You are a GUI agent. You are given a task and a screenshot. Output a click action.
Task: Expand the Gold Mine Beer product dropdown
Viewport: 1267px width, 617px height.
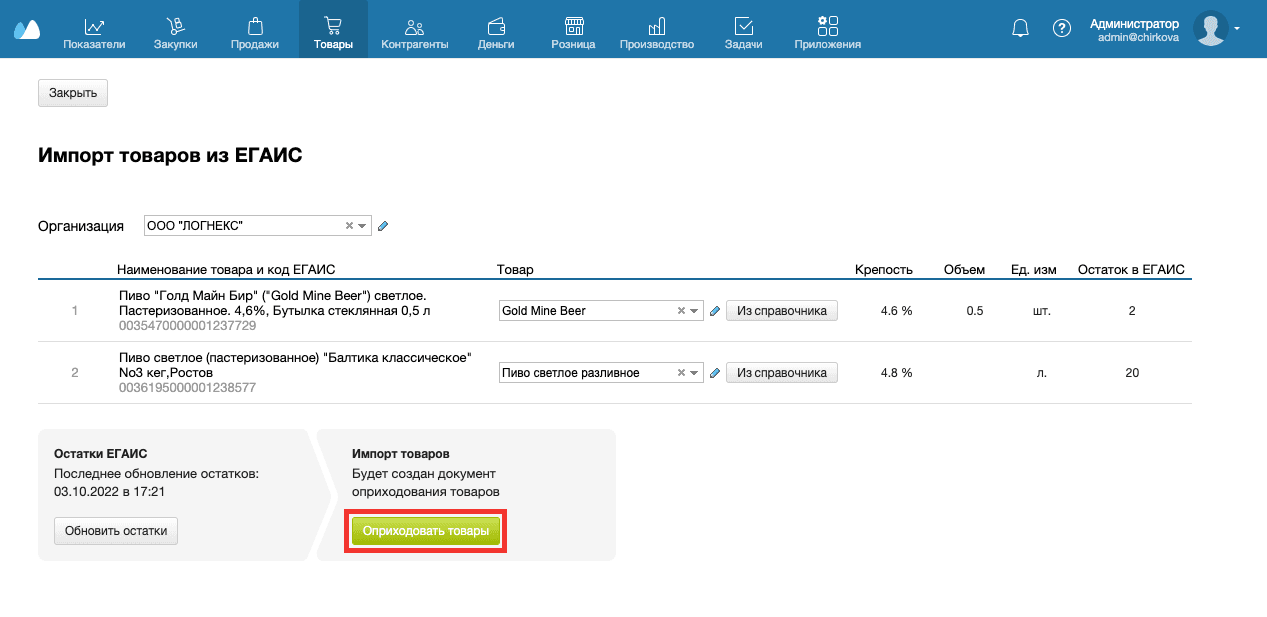tap(694, 311)
